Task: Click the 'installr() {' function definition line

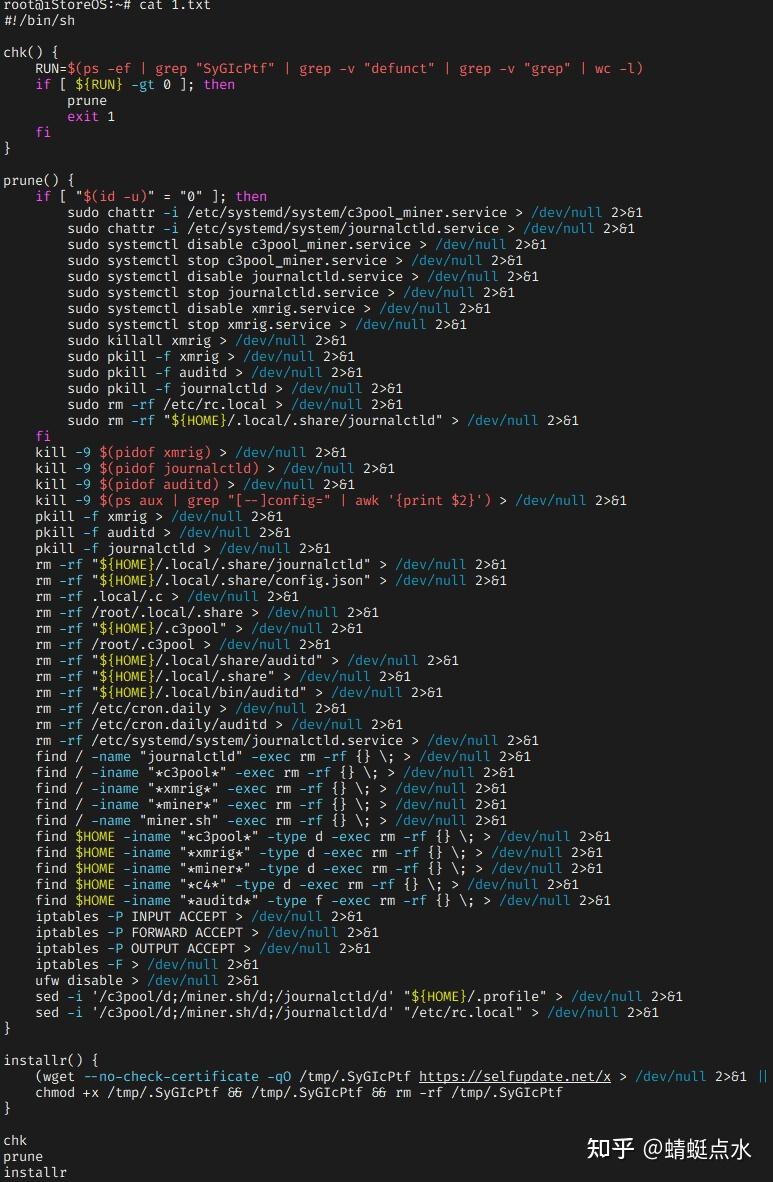Action: tap(51, 1061)
